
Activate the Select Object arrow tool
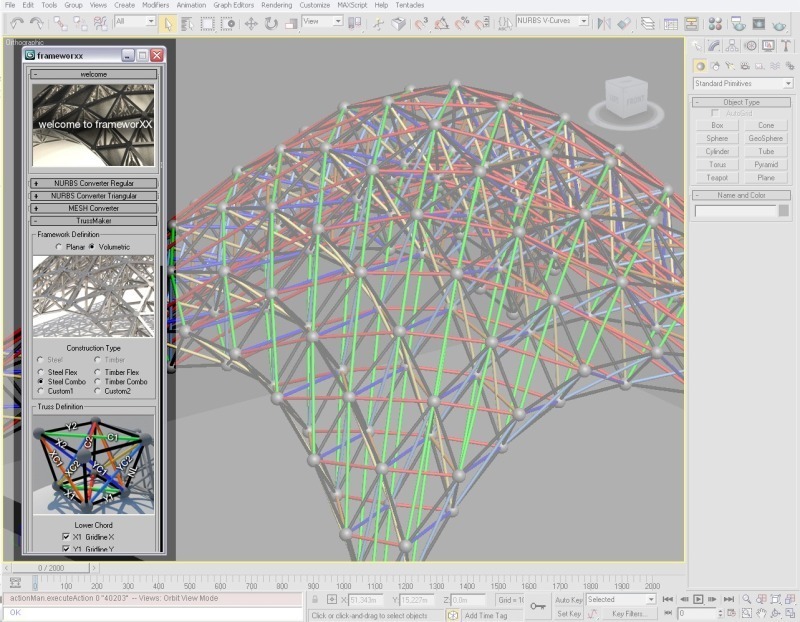click(167, 22)
